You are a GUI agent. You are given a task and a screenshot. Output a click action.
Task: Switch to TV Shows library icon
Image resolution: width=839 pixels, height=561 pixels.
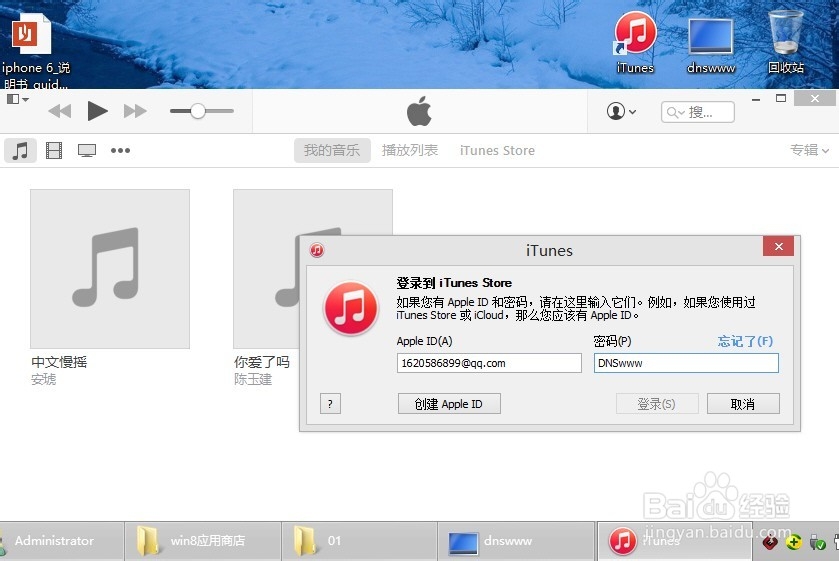(87, 150)
